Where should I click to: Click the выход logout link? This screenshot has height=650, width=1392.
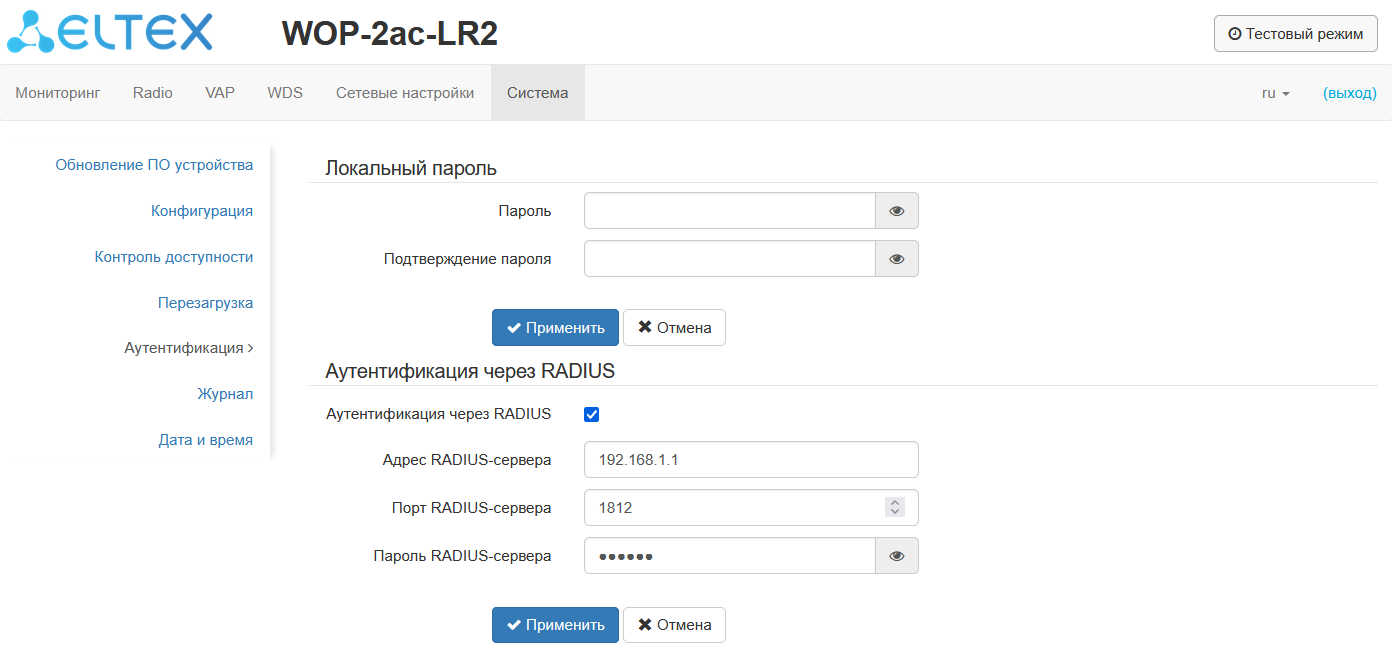[1349, 93]
